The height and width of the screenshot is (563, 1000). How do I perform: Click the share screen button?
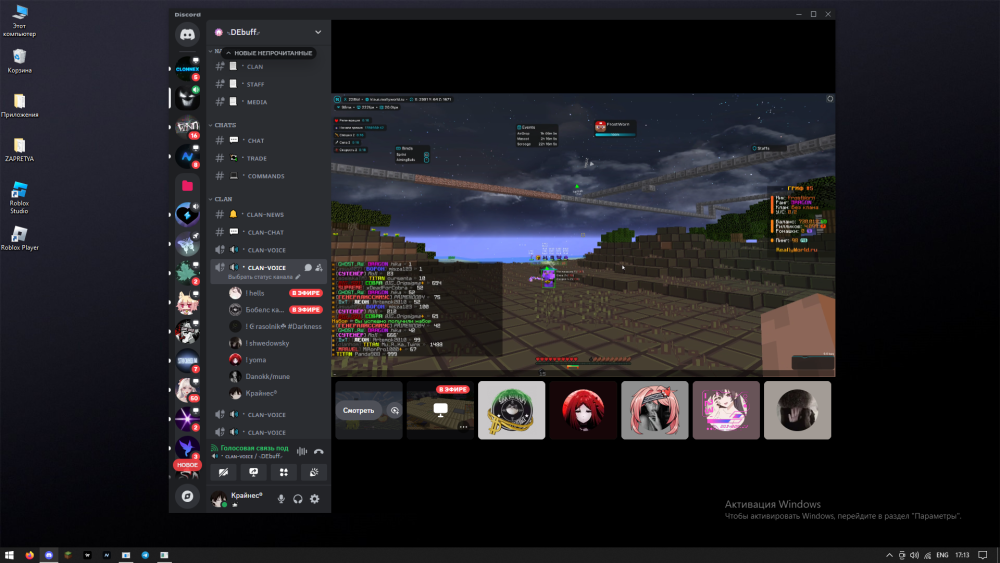click(253, 472)
